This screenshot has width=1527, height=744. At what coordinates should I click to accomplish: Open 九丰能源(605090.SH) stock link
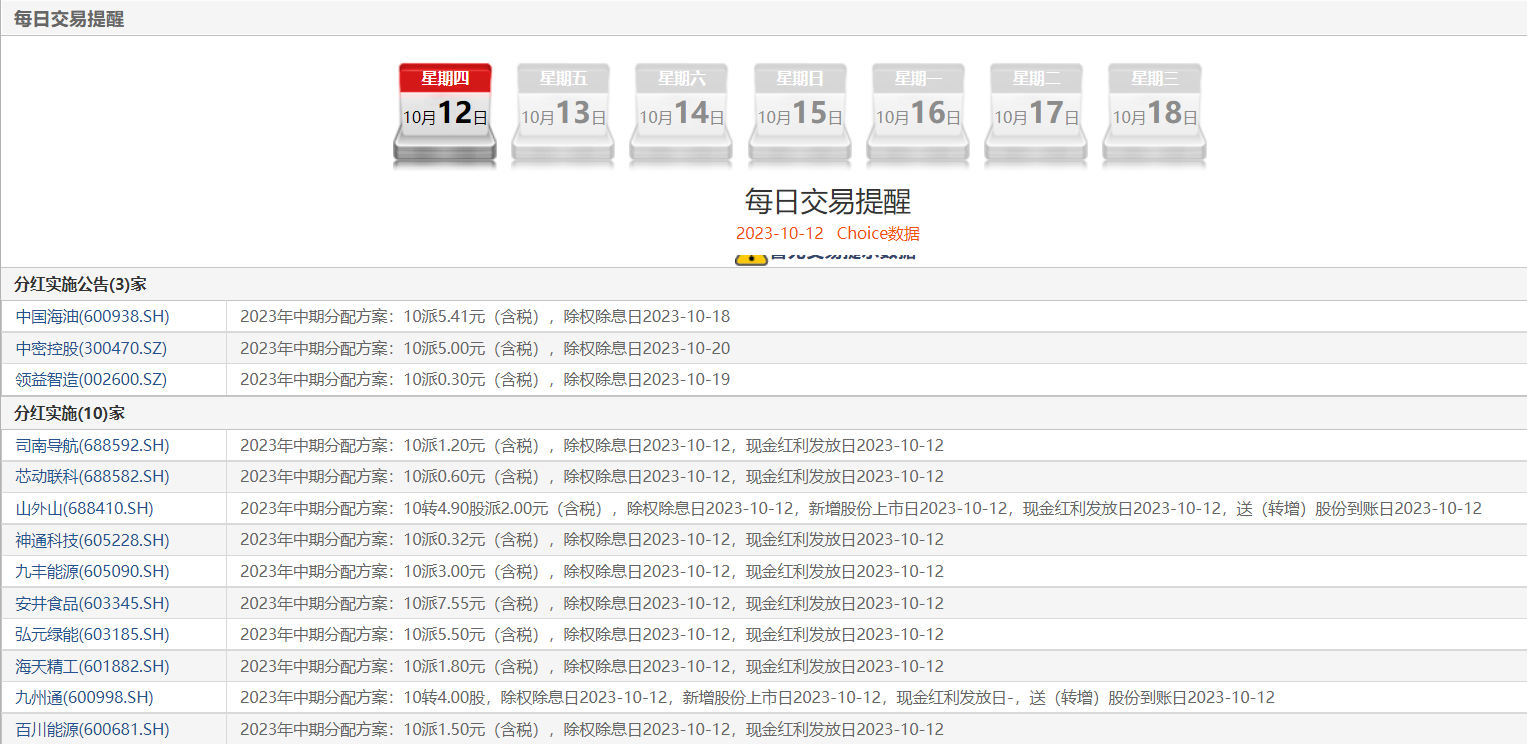tap(92, 572)
